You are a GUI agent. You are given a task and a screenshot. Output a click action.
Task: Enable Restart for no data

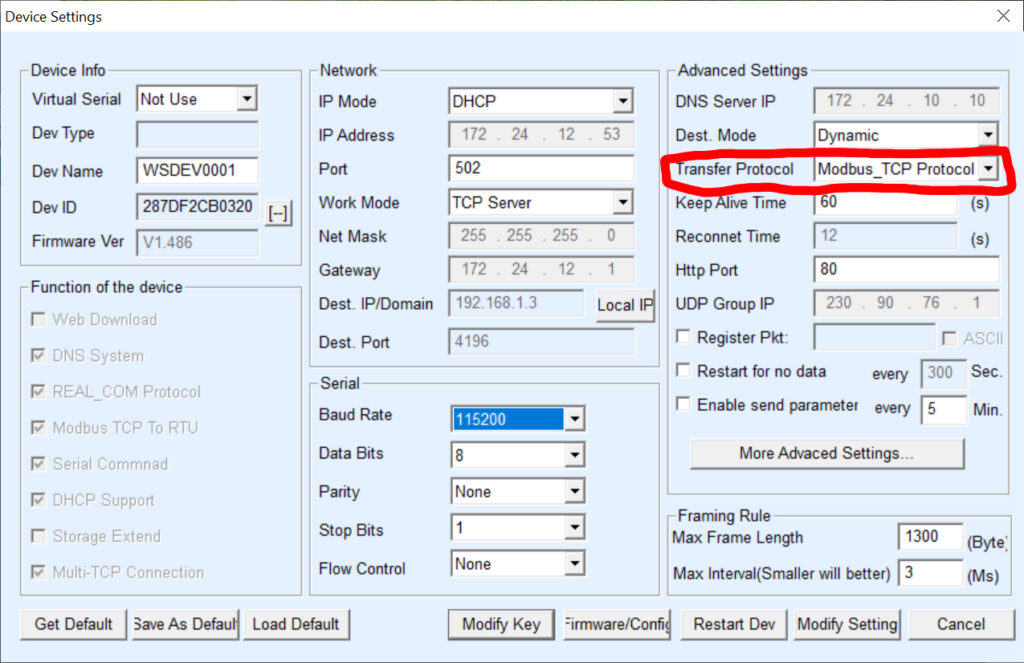click(683, 372)
